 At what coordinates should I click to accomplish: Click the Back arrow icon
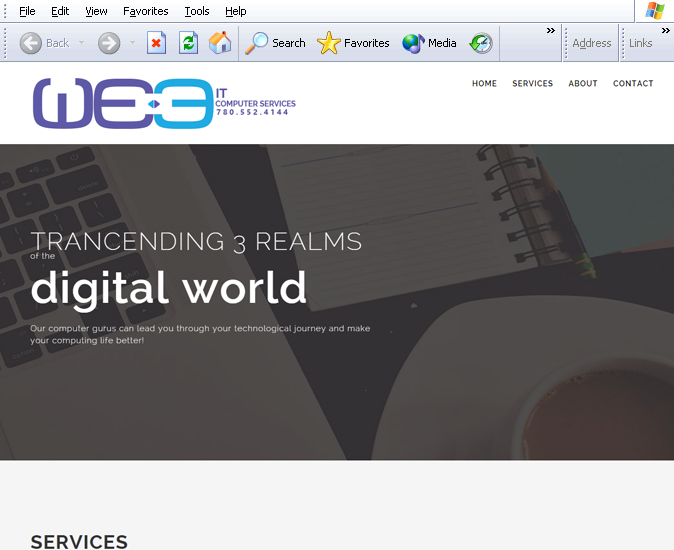(31, 43)
